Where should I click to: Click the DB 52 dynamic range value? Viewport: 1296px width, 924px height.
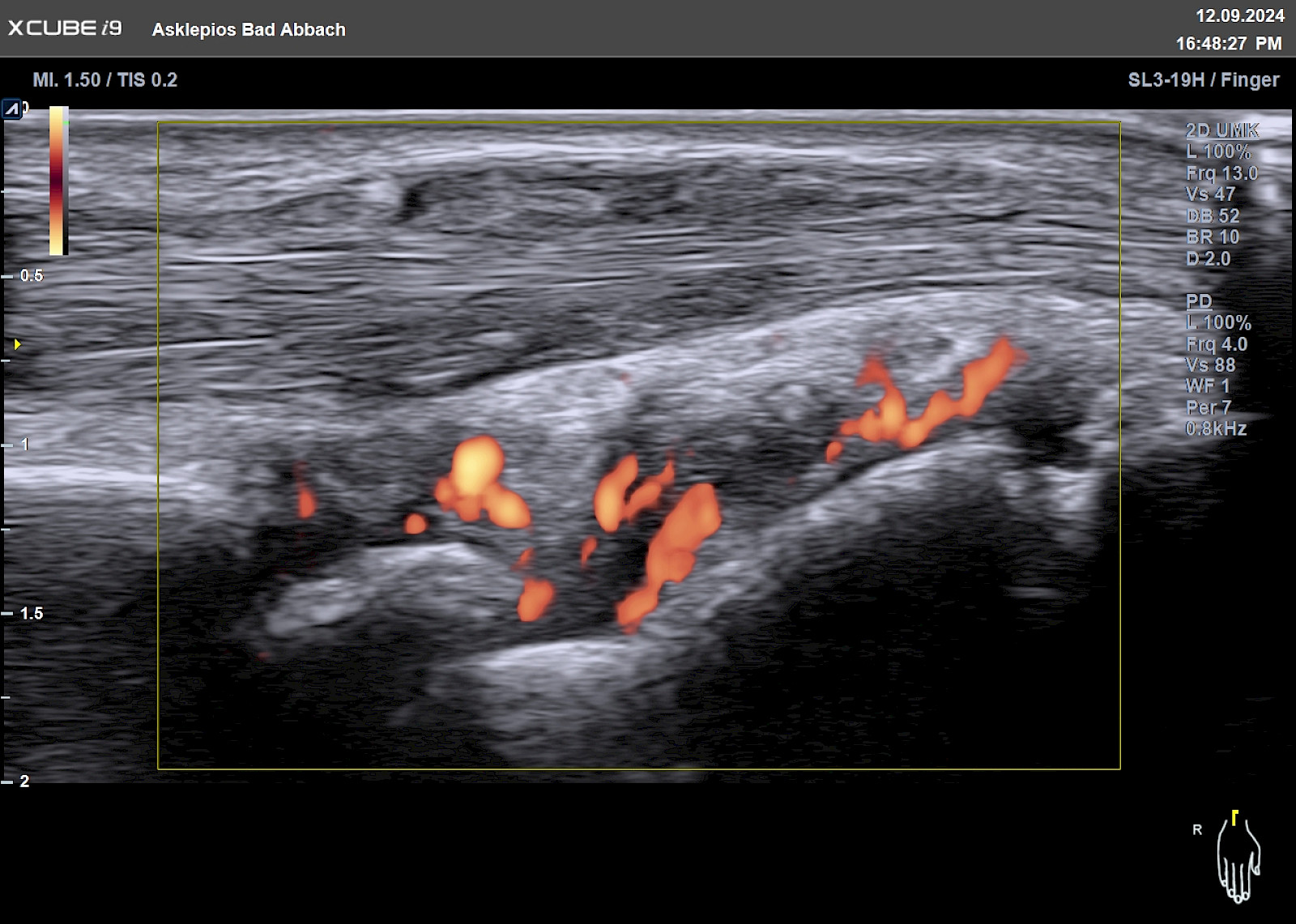(x=1213, y=216)
